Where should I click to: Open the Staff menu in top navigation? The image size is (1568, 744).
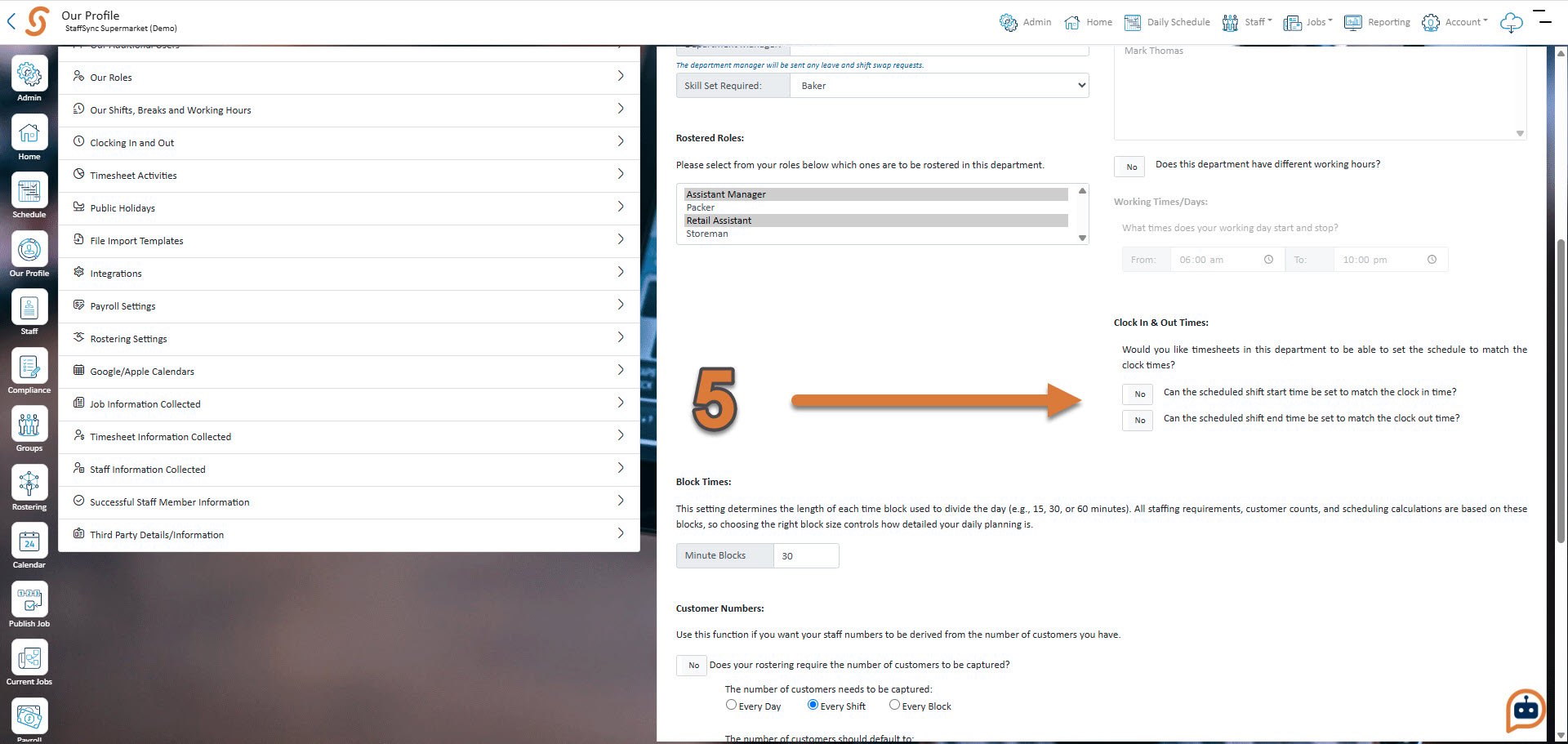tap(1246, 23)
